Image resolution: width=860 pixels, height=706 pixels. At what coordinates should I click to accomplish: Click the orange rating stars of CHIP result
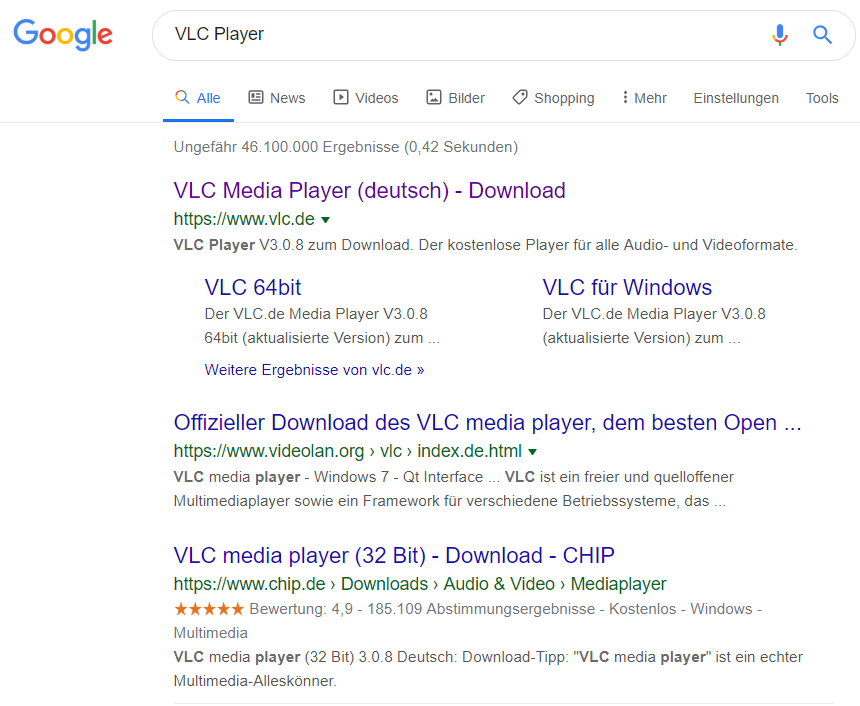point(208,609)
